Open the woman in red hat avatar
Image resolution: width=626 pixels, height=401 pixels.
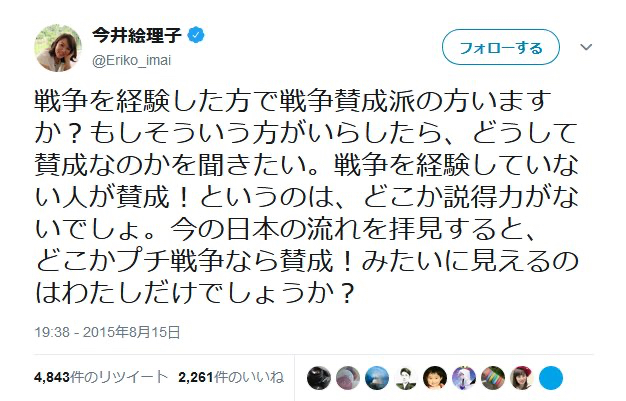(x=523, y=377)
